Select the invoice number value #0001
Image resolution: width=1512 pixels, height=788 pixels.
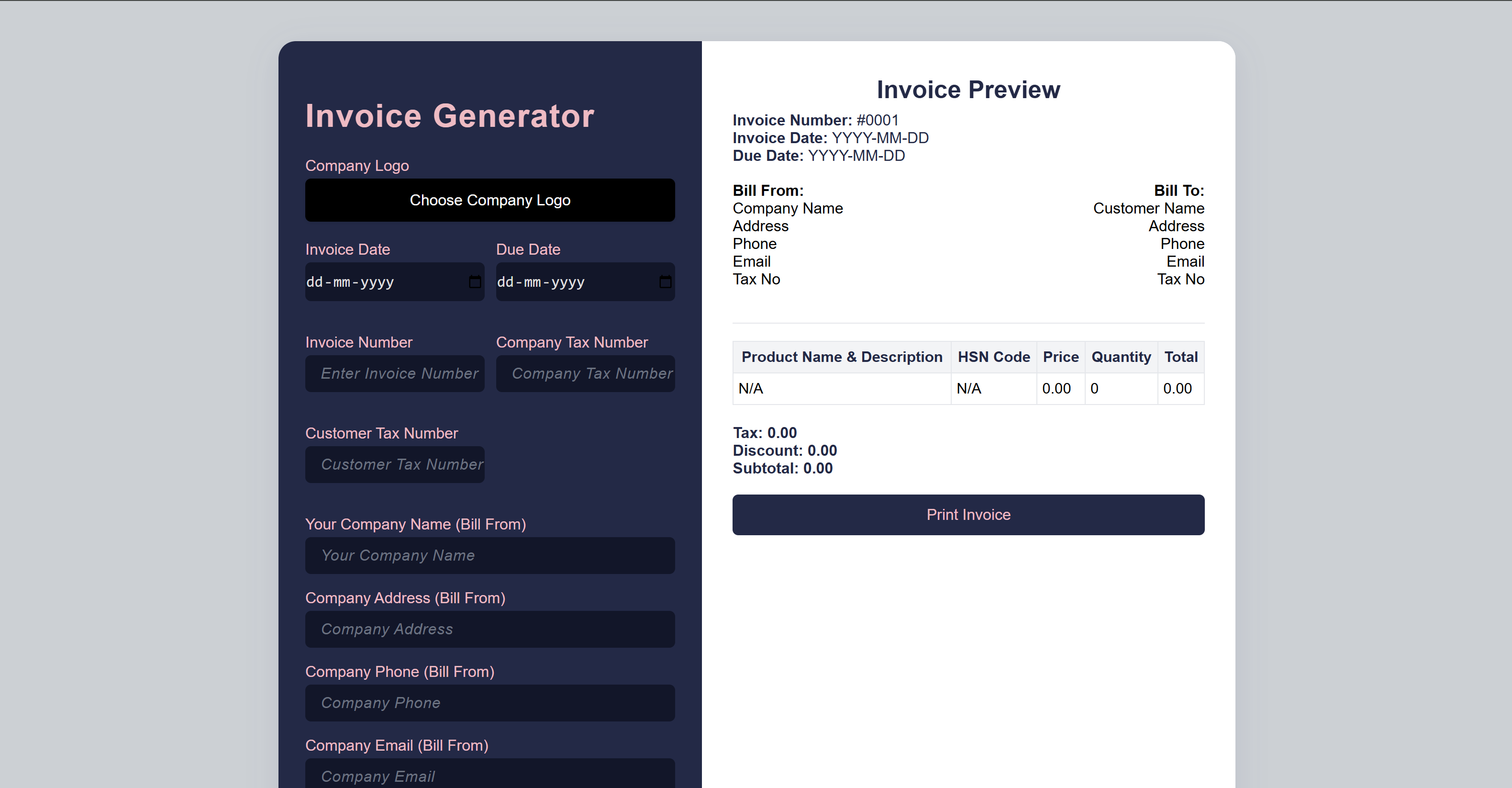878,120
